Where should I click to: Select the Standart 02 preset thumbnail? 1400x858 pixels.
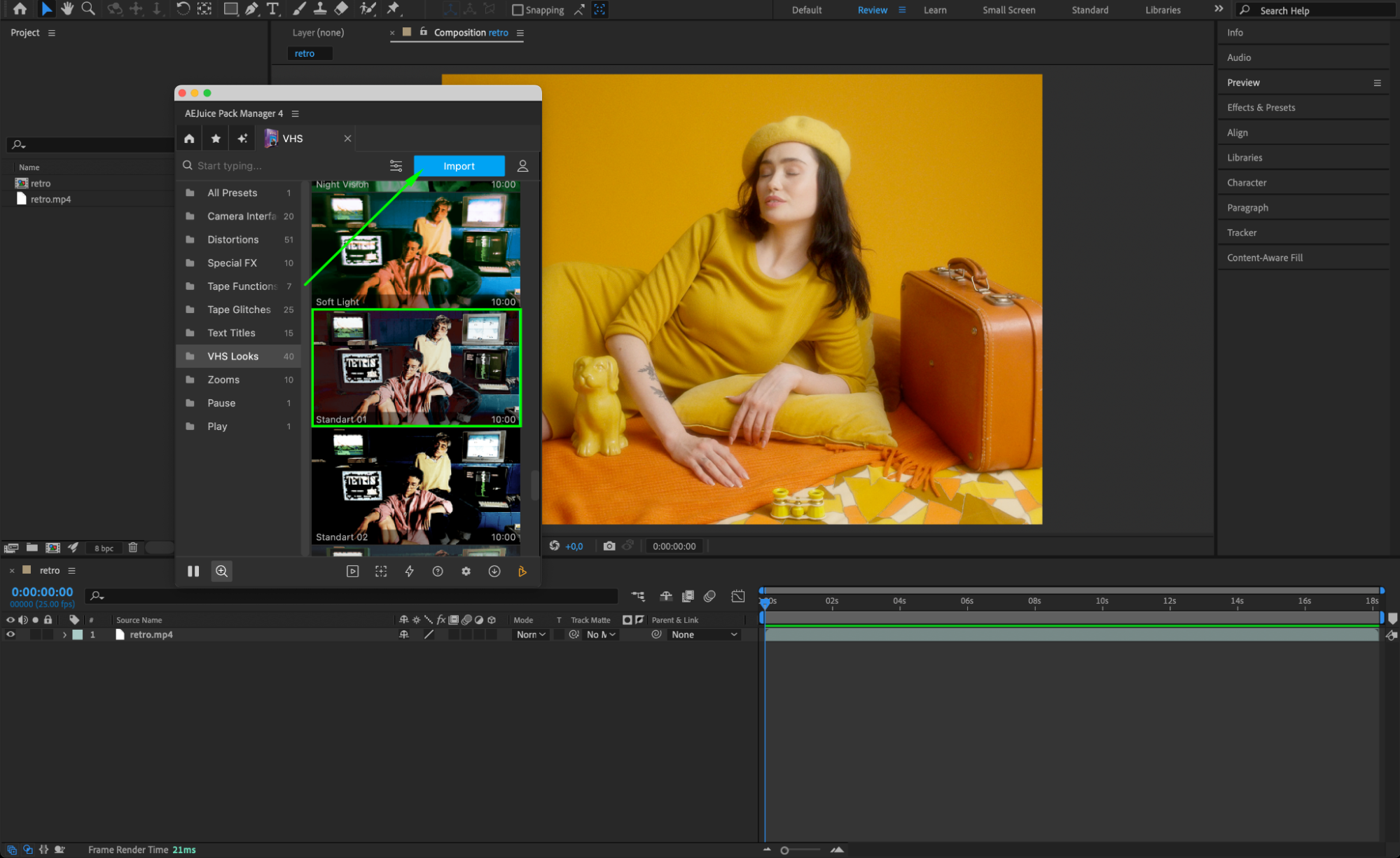pyautogui.click(x=416, y=487)
